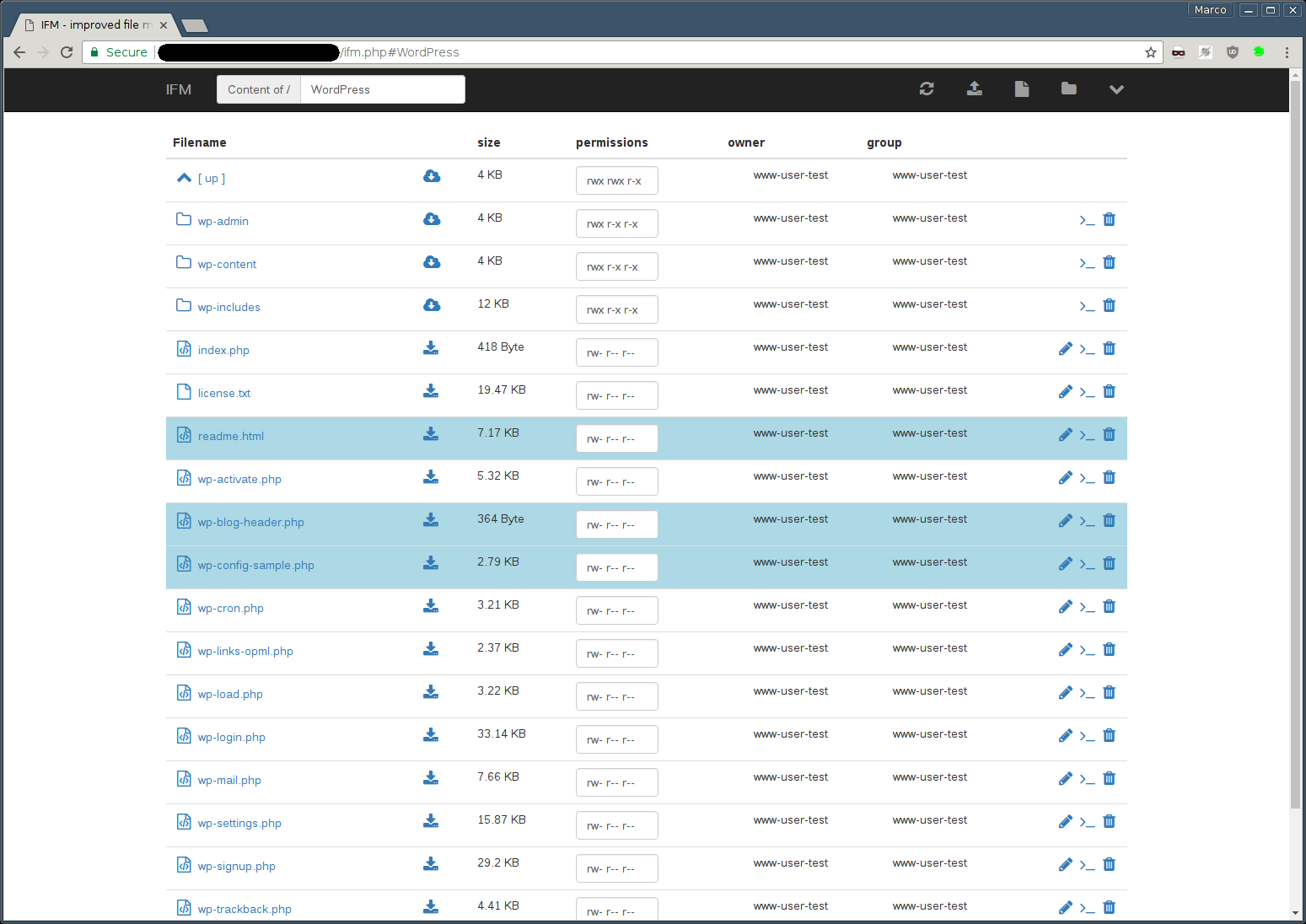The width and height of the screenshot is (1306, 924).
Task: Go up one directory via [ up ]
Action: point(212,179)
